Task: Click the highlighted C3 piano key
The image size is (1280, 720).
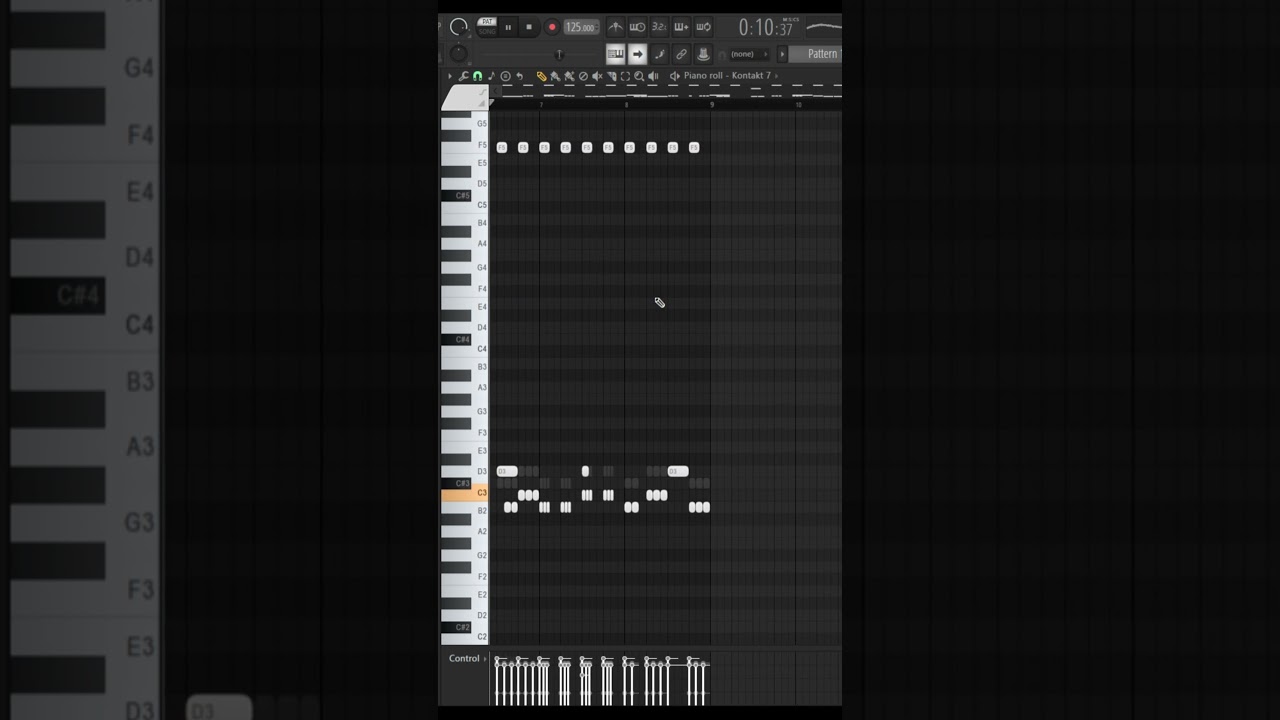Action: (464, 493)
